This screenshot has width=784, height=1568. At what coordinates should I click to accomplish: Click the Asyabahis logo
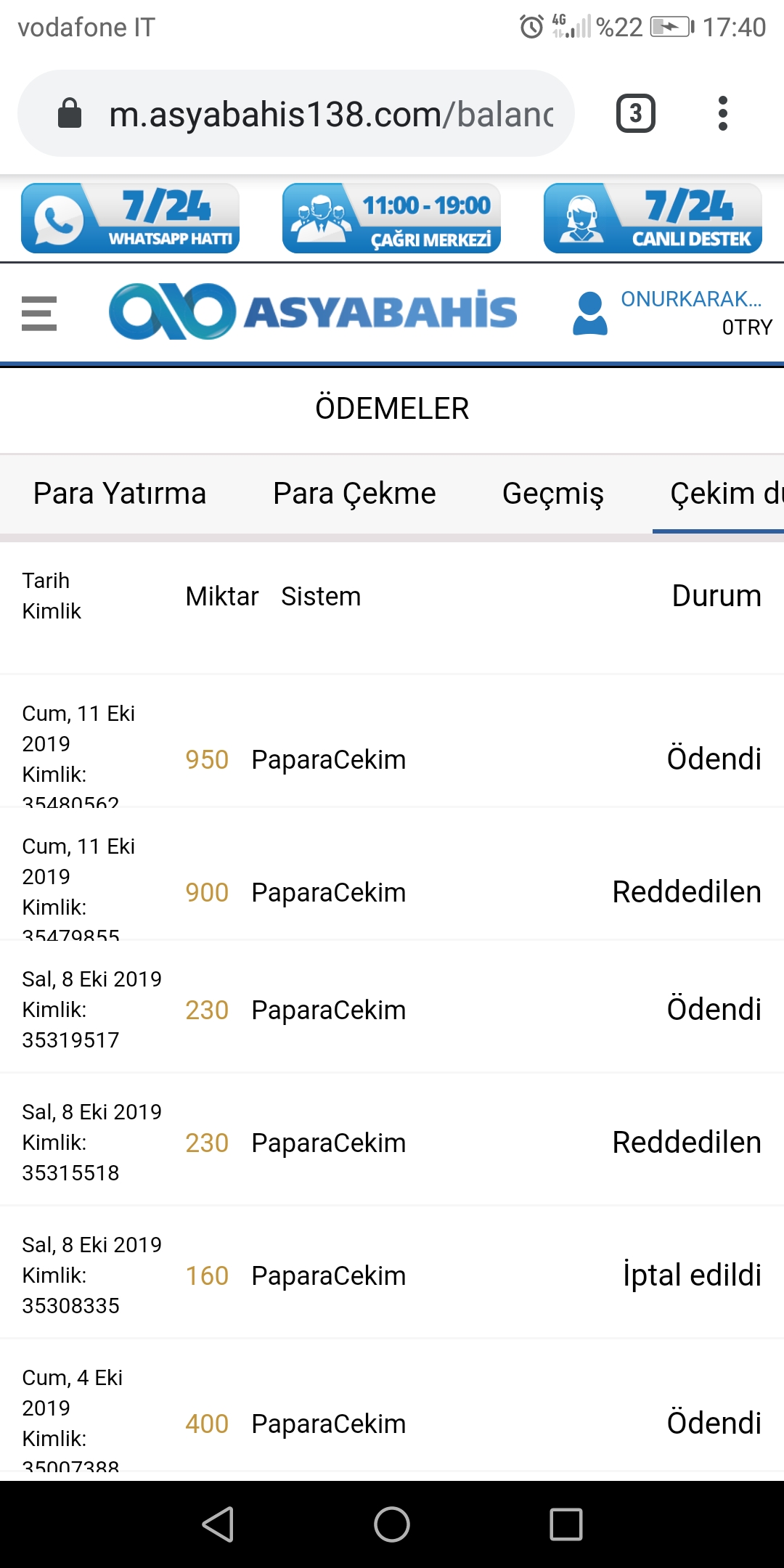313,311
